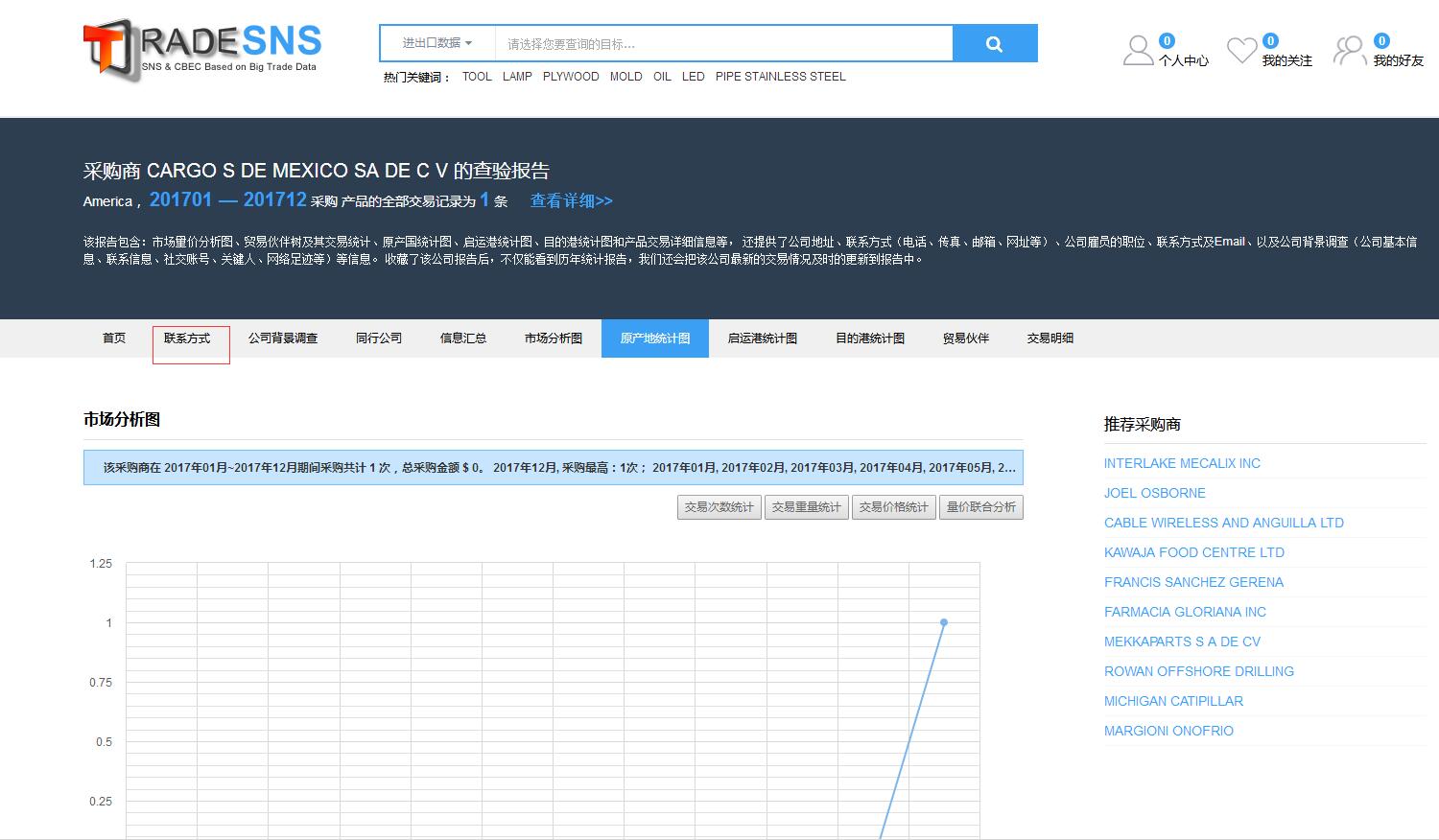The width and height of the screenshot is (1439, 840).
Task: Click the 量价联合分析 button
Action: (981, 507)
